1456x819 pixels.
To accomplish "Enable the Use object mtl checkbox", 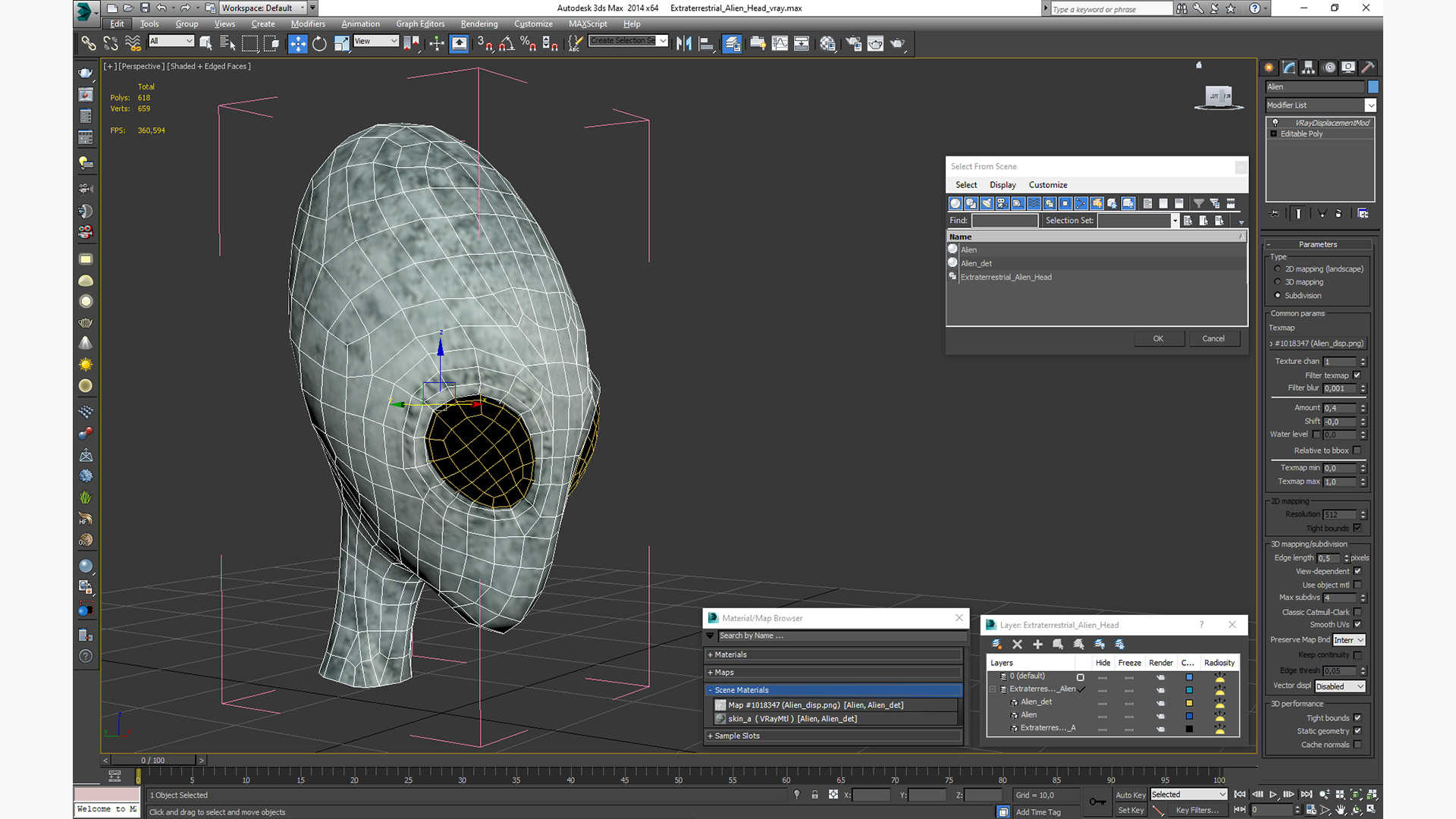I will 1357,585.
